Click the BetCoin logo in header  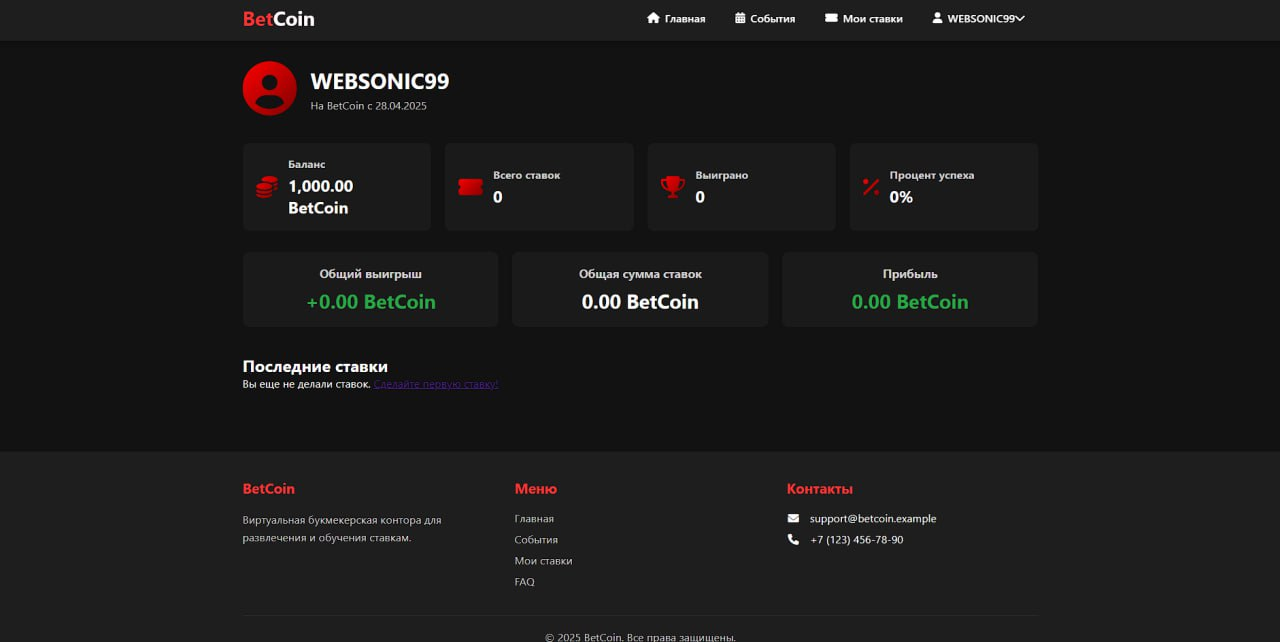point(278,18)
